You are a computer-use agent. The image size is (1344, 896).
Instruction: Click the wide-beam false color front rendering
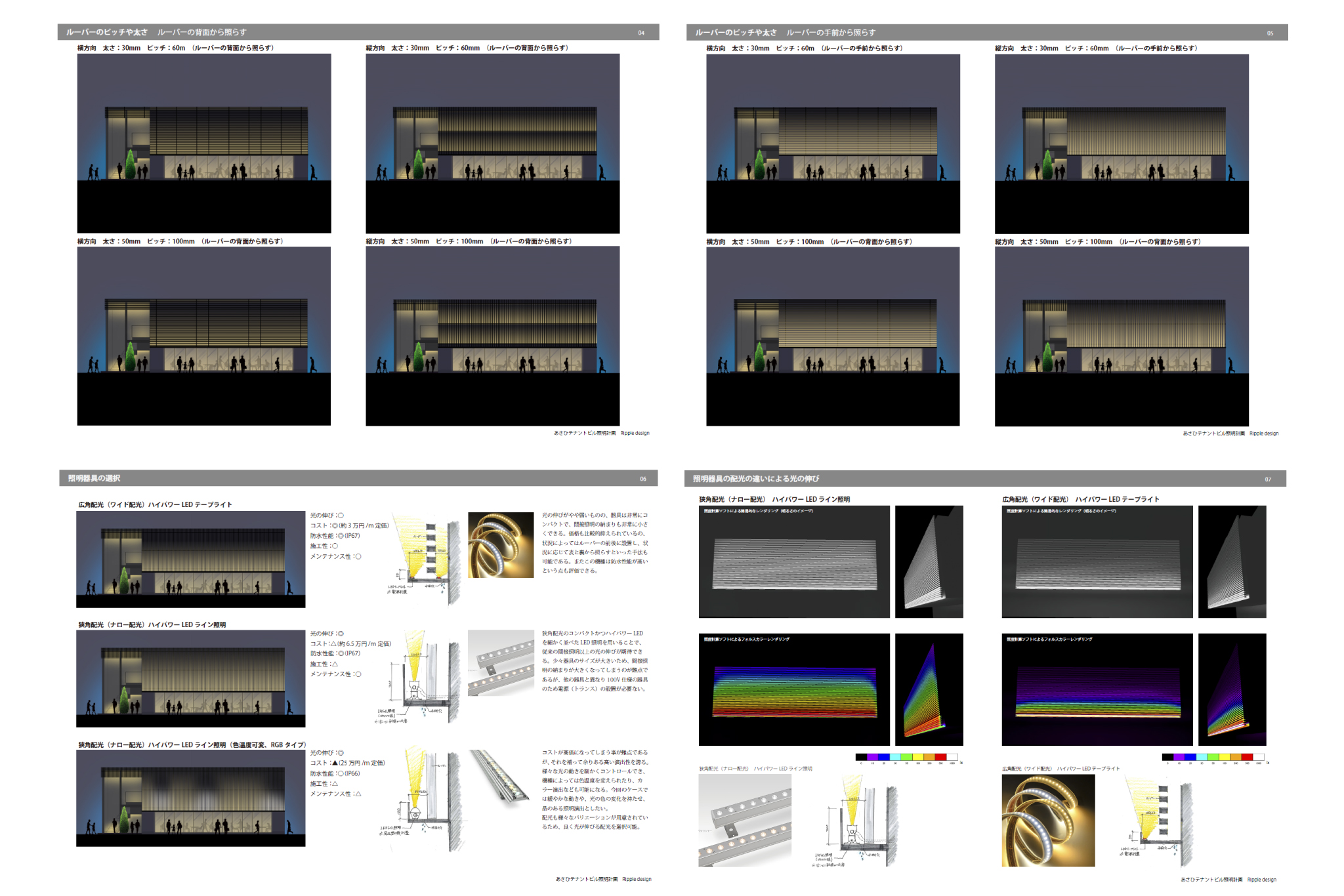1097,689
